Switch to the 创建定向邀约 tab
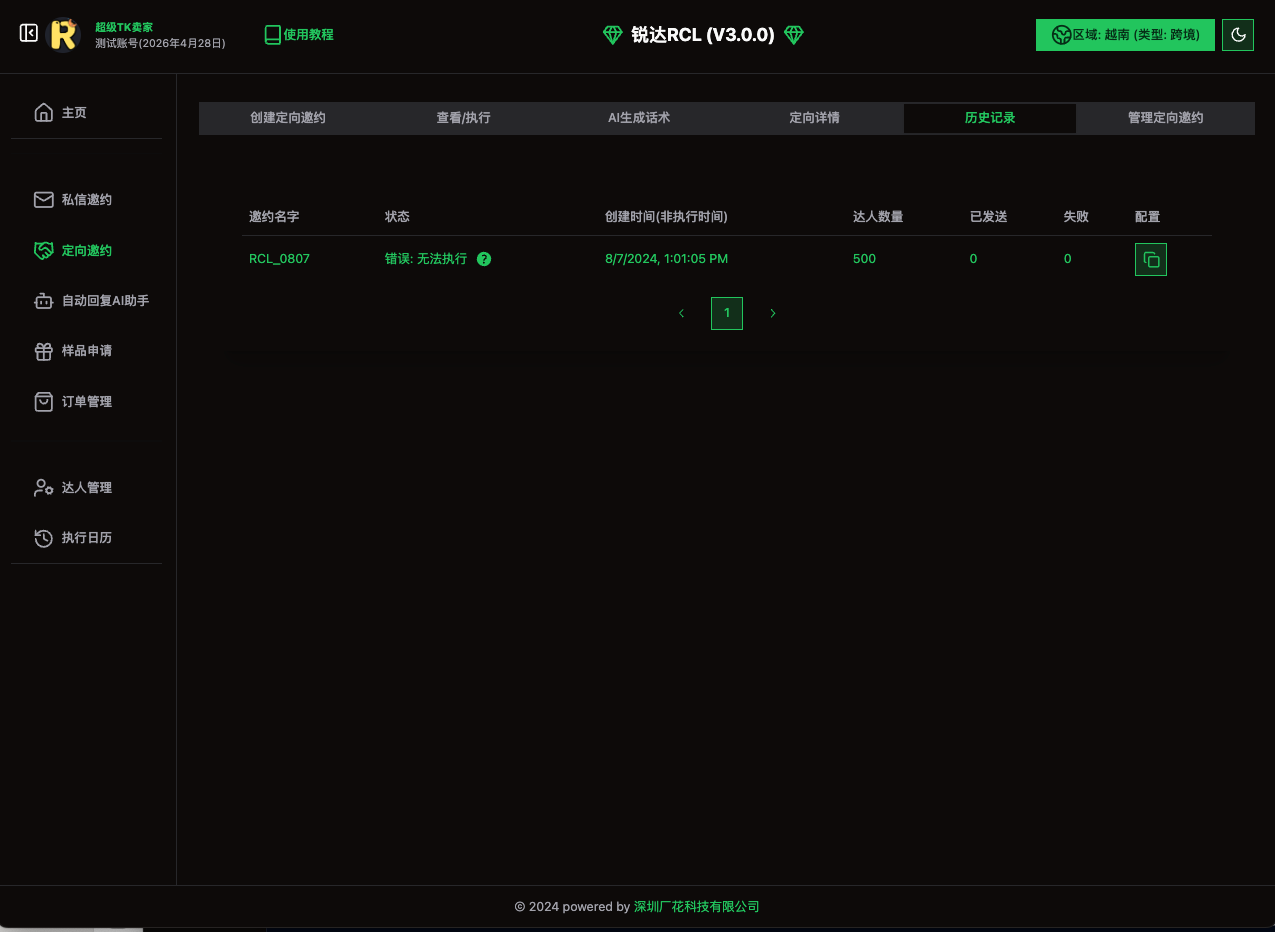The width and height of the screenshot is (1275, 932). [x=287, y=118]
